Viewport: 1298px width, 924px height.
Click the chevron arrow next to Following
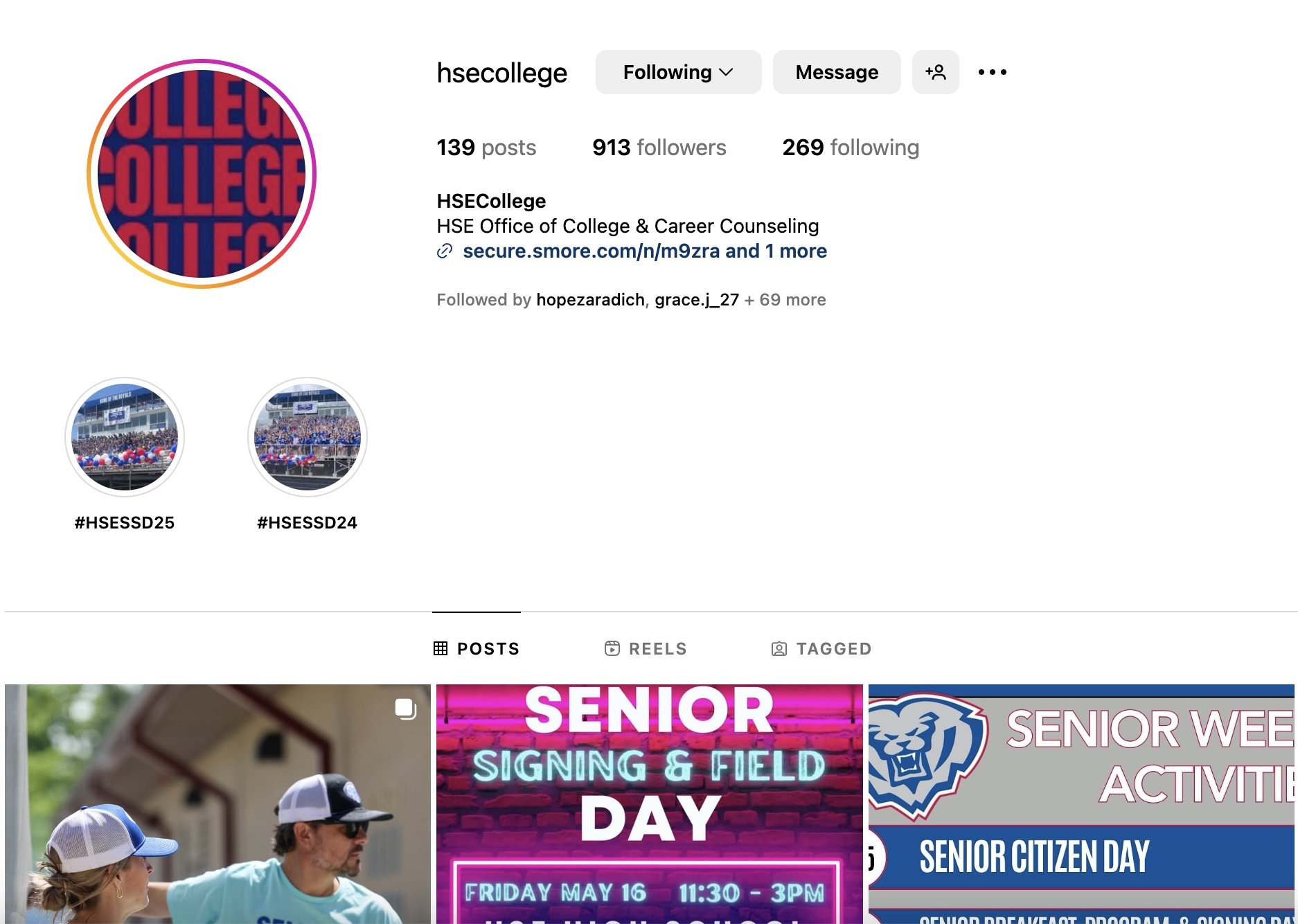pos(726,72)
